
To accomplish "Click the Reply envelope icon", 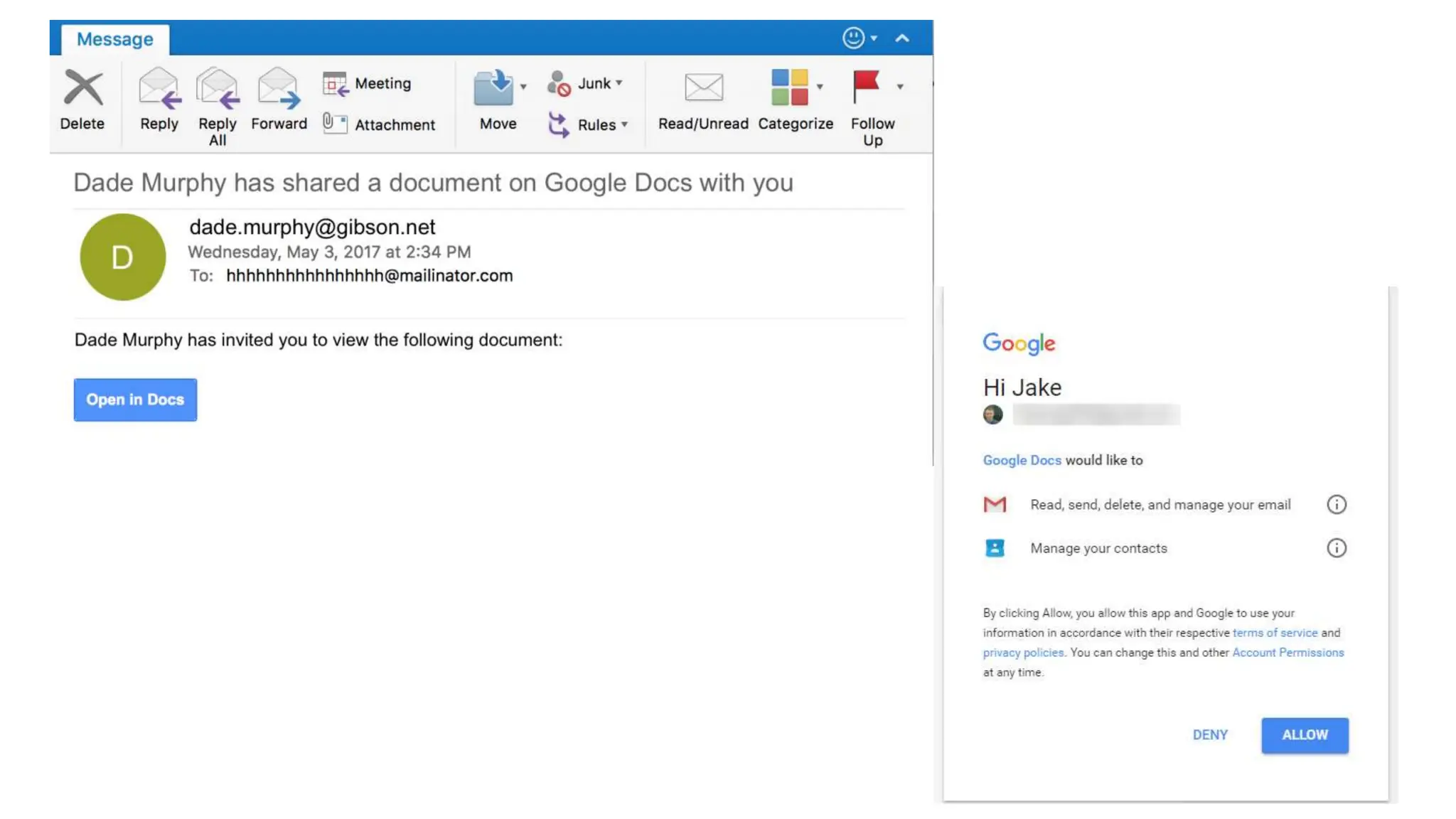I will [x=159, y=88].
